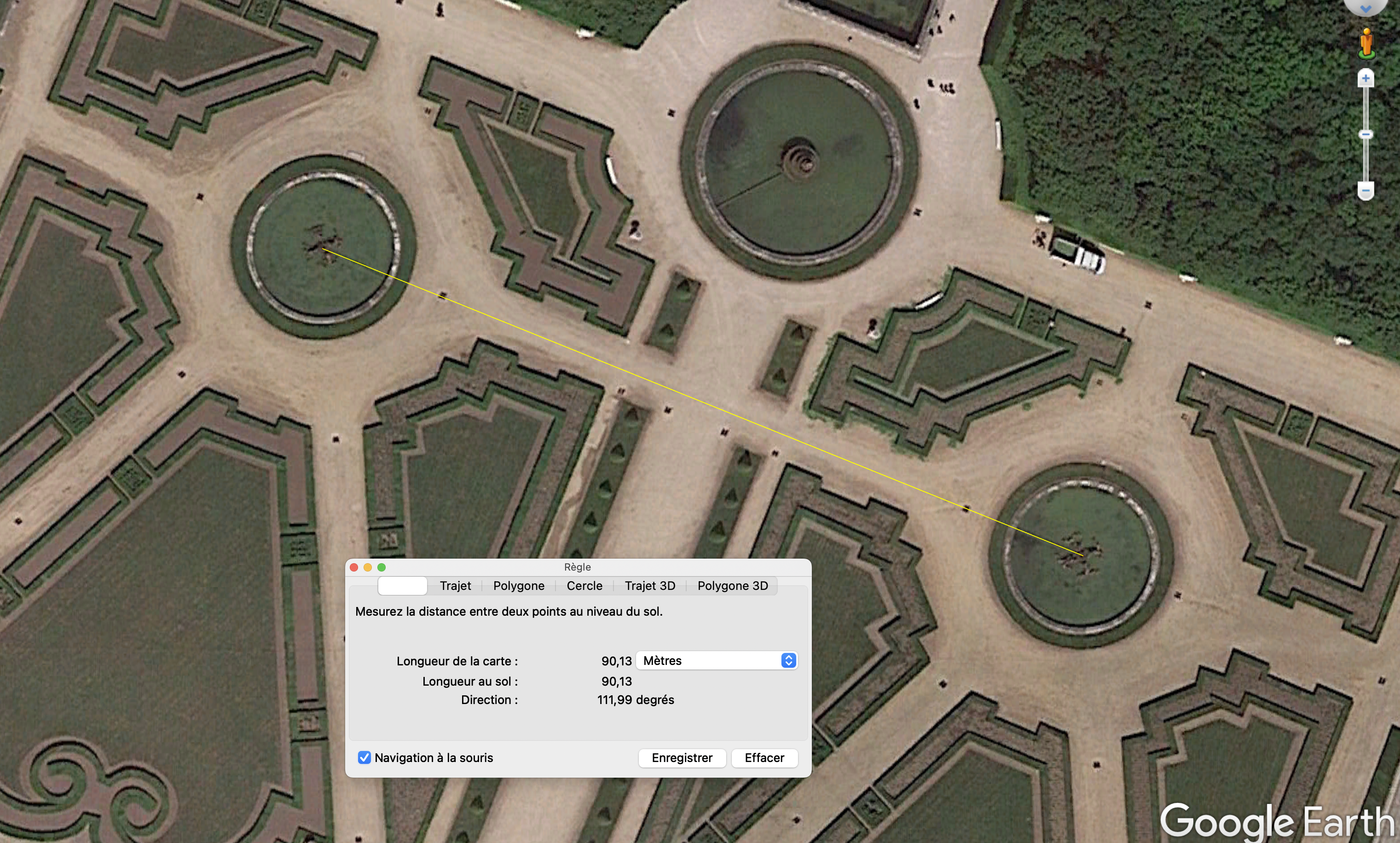The image size is (1400, 843).
Task: Minimize the Règle window
Action: coord(368,567)
